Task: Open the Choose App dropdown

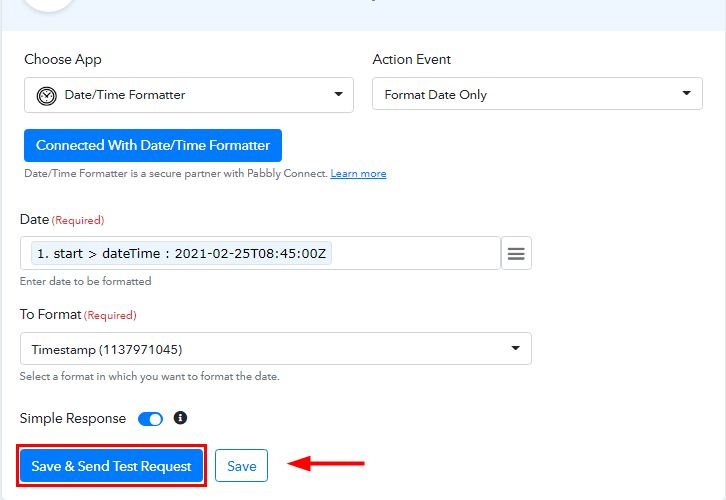Action: 189,95
